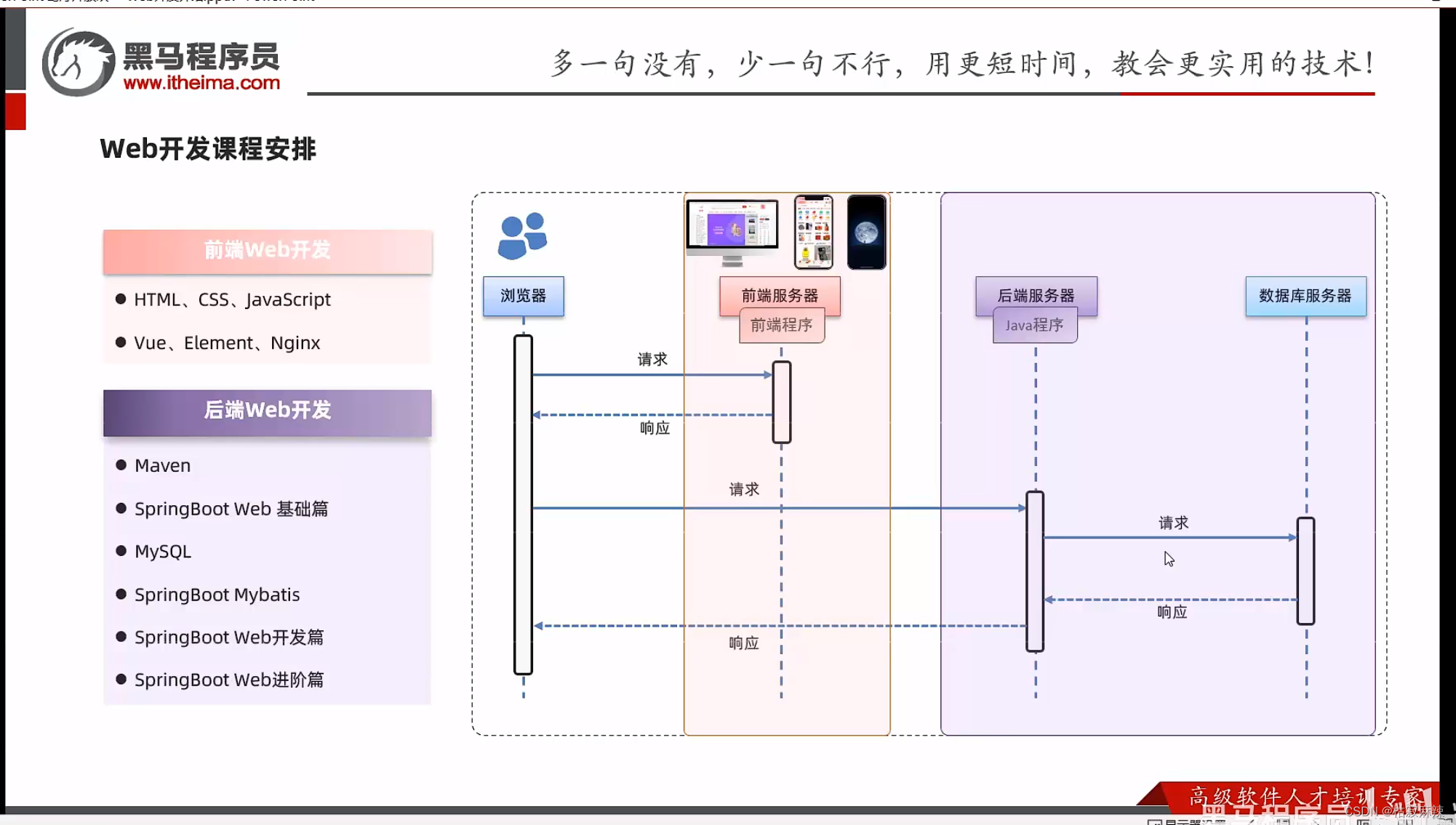Click the 请求 arrow label in diagram
1456x825 pixels.
[652, 358]
